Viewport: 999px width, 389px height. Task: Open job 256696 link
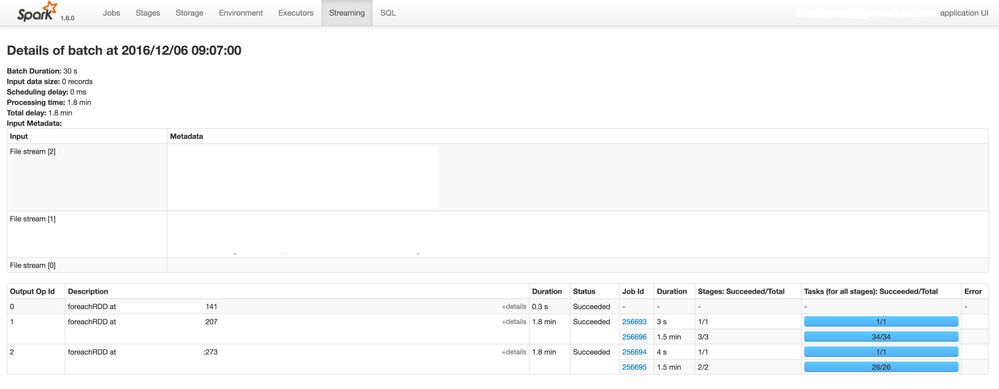click(634, 337)
